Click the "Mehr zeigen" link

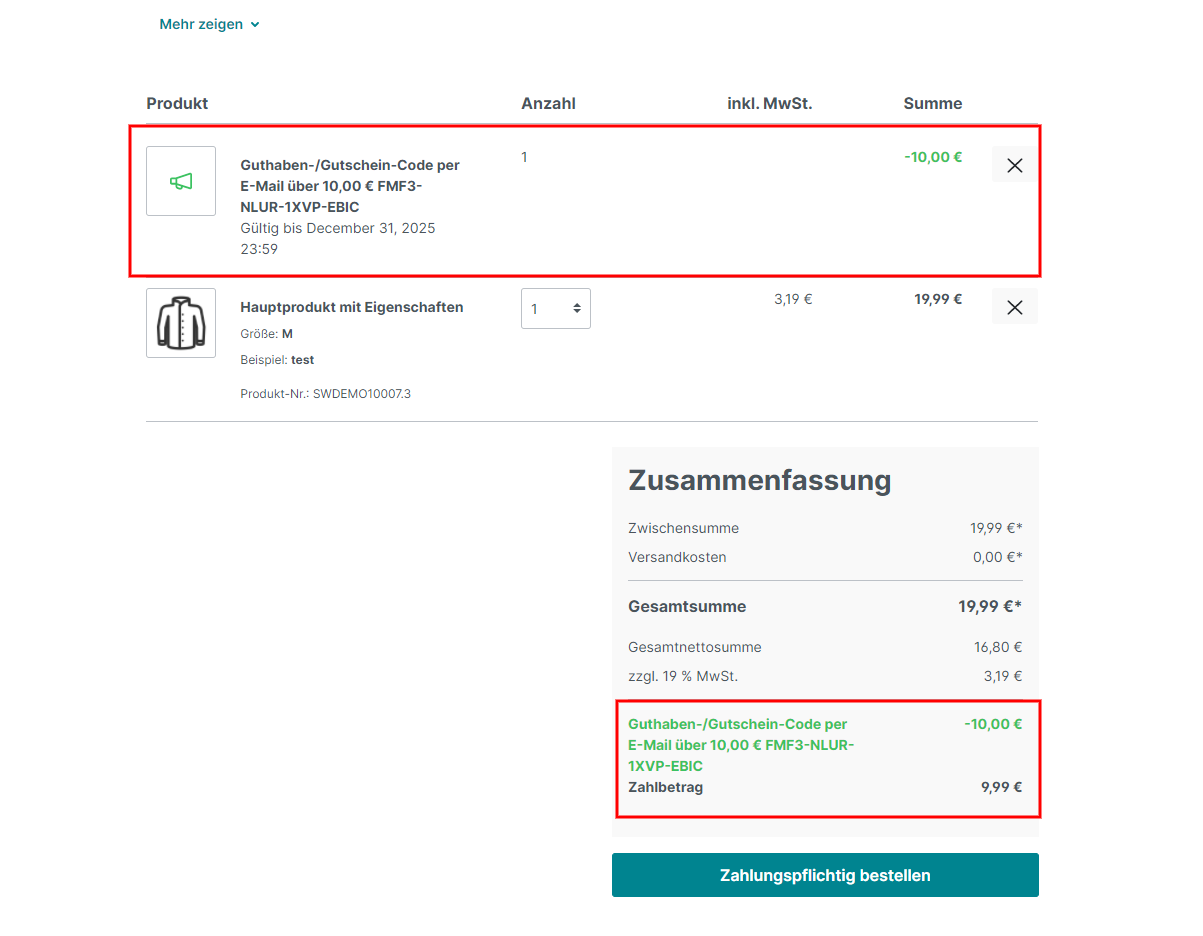(201, 24)
